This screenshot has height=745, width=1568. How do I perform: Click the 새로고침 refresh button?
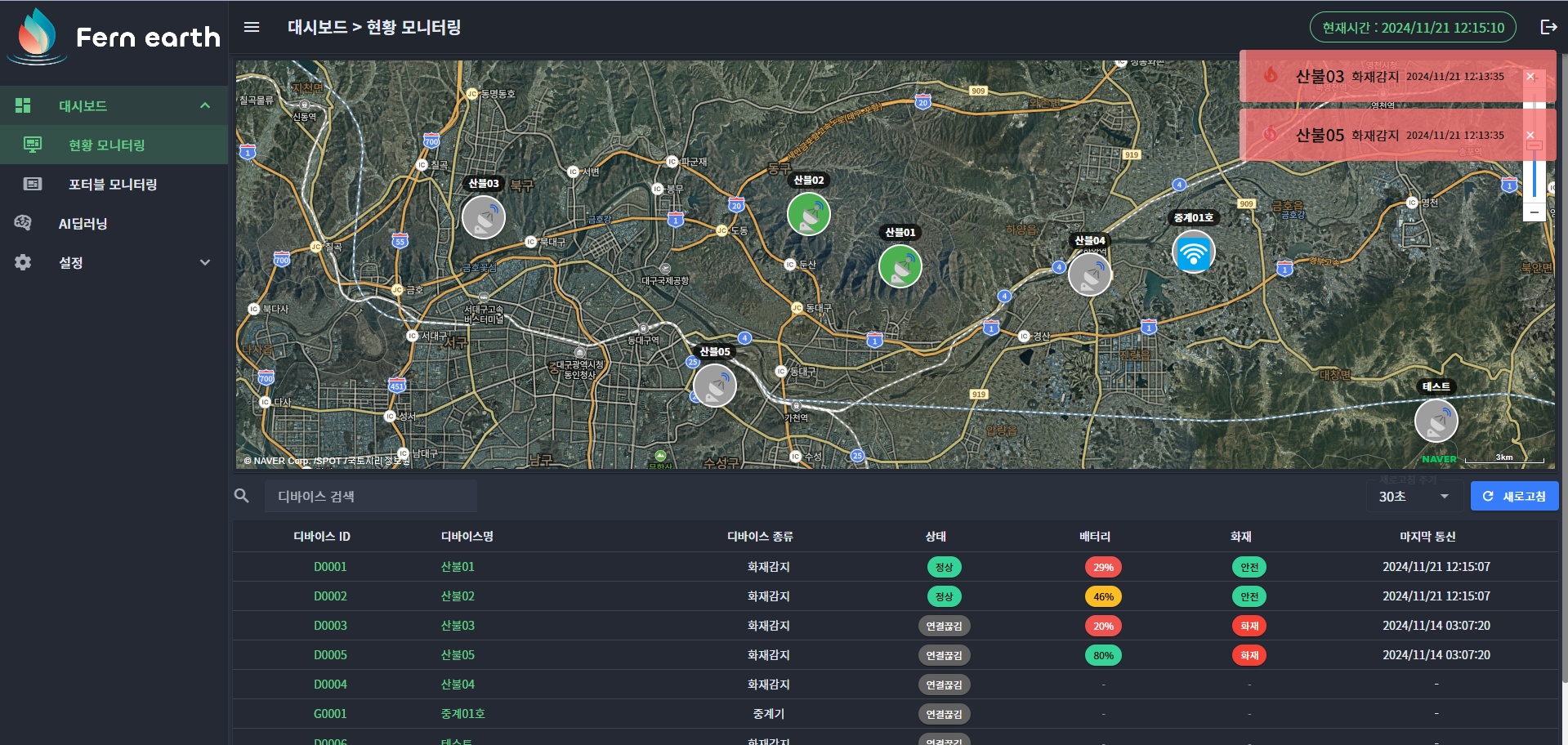1514,496
